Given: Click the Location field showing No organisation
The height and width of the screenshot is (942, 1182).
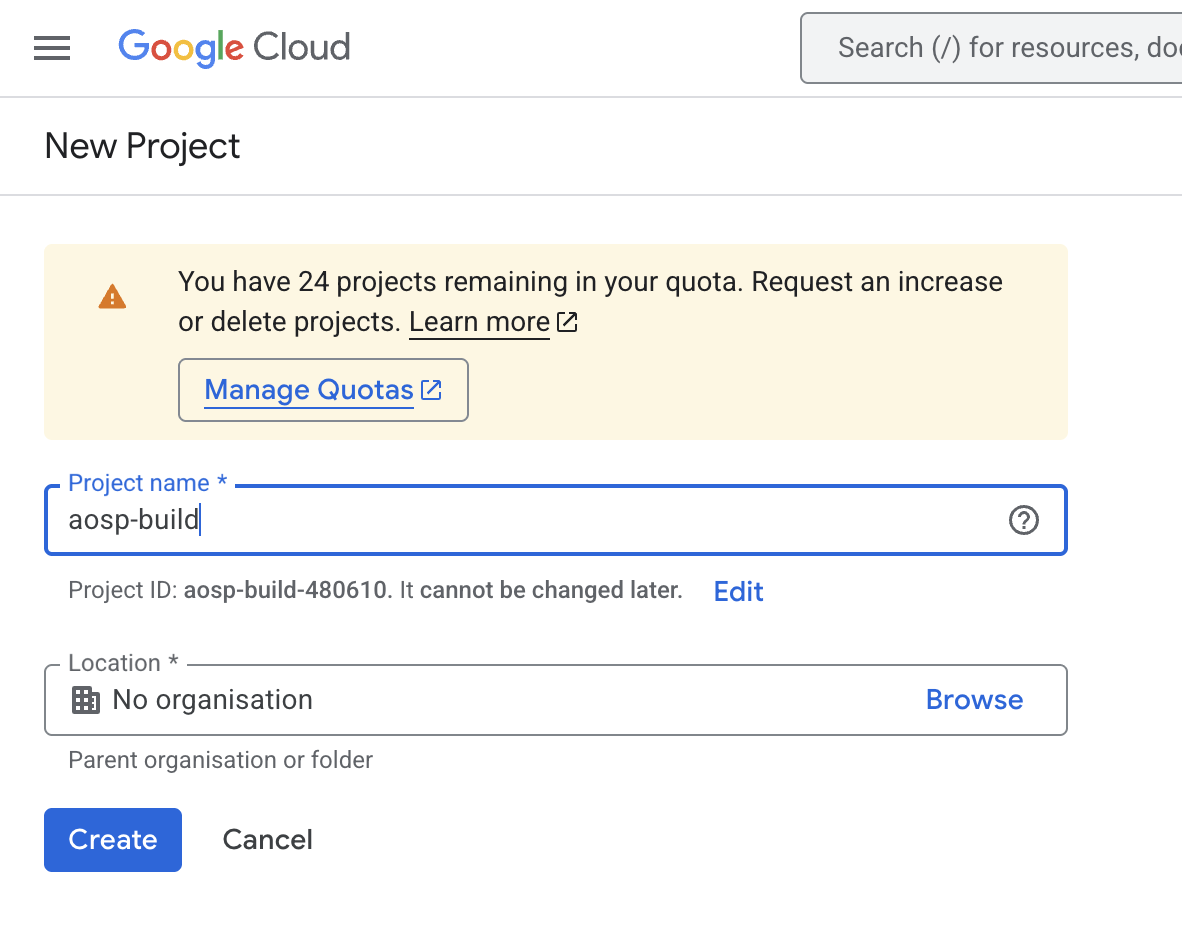Looking at the screenshot, I should point(480,700).
